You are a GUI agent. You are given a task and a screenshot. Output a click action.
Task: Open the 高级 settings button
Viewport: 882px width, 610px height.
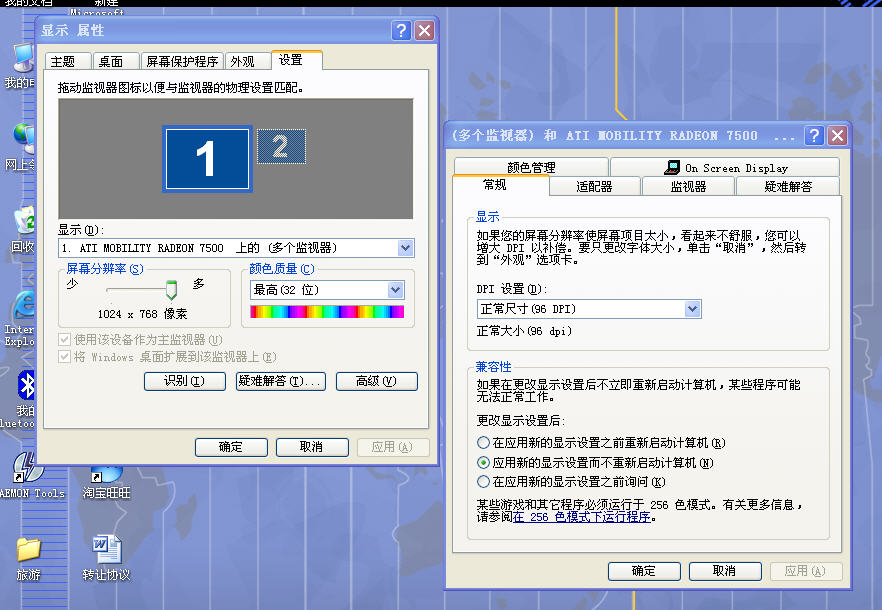pyautogui.click(x=377, y=381)
